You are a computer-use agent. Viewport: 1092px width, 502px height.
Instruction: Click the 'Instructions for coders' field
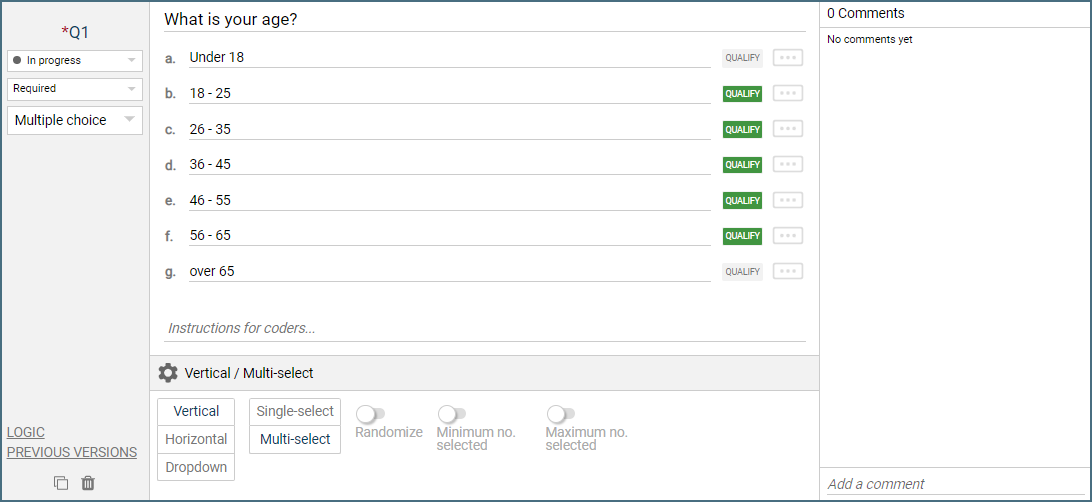485,328
